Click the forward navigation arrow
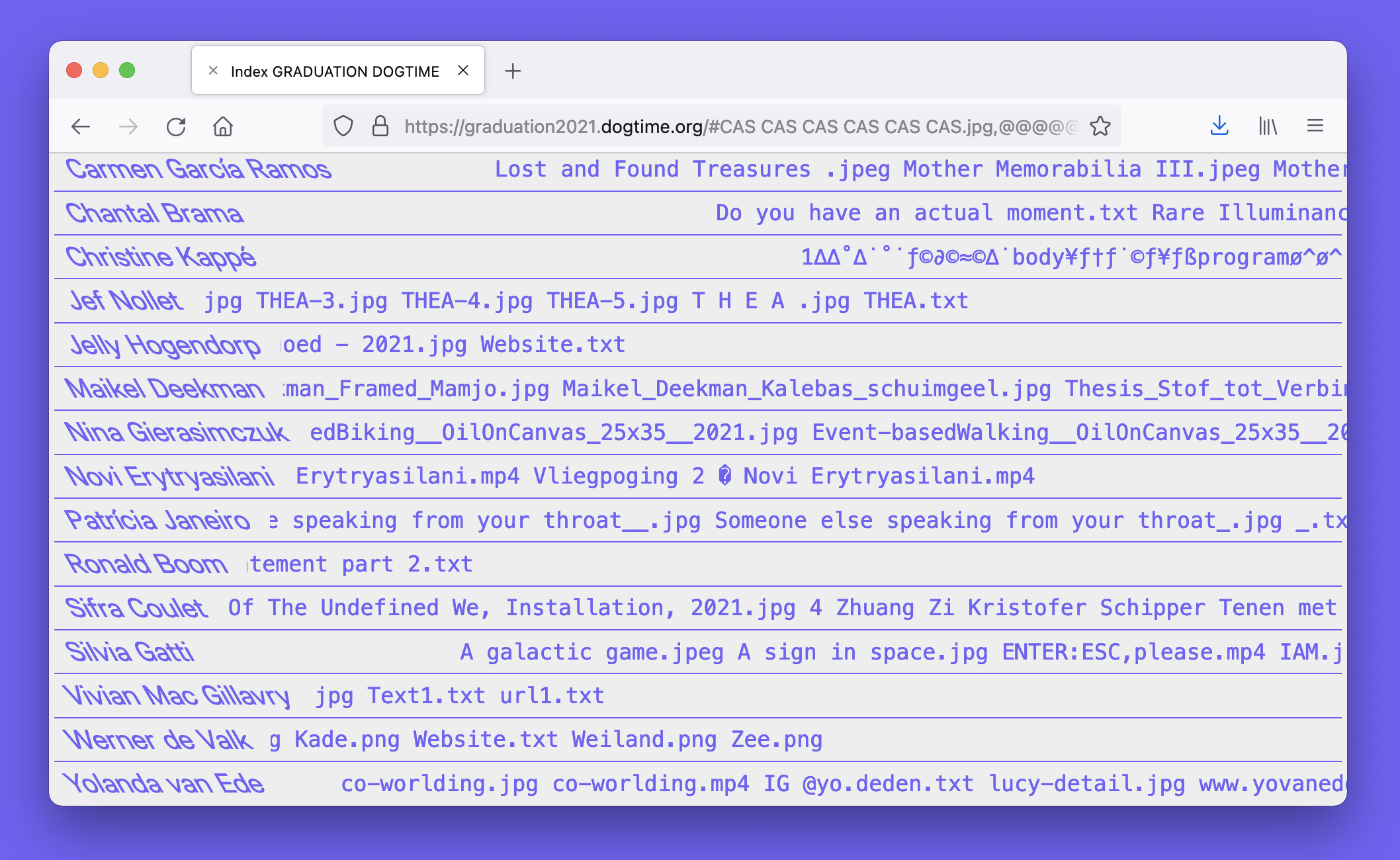This screenshot has width=1400, height=860. pos(128,126)
